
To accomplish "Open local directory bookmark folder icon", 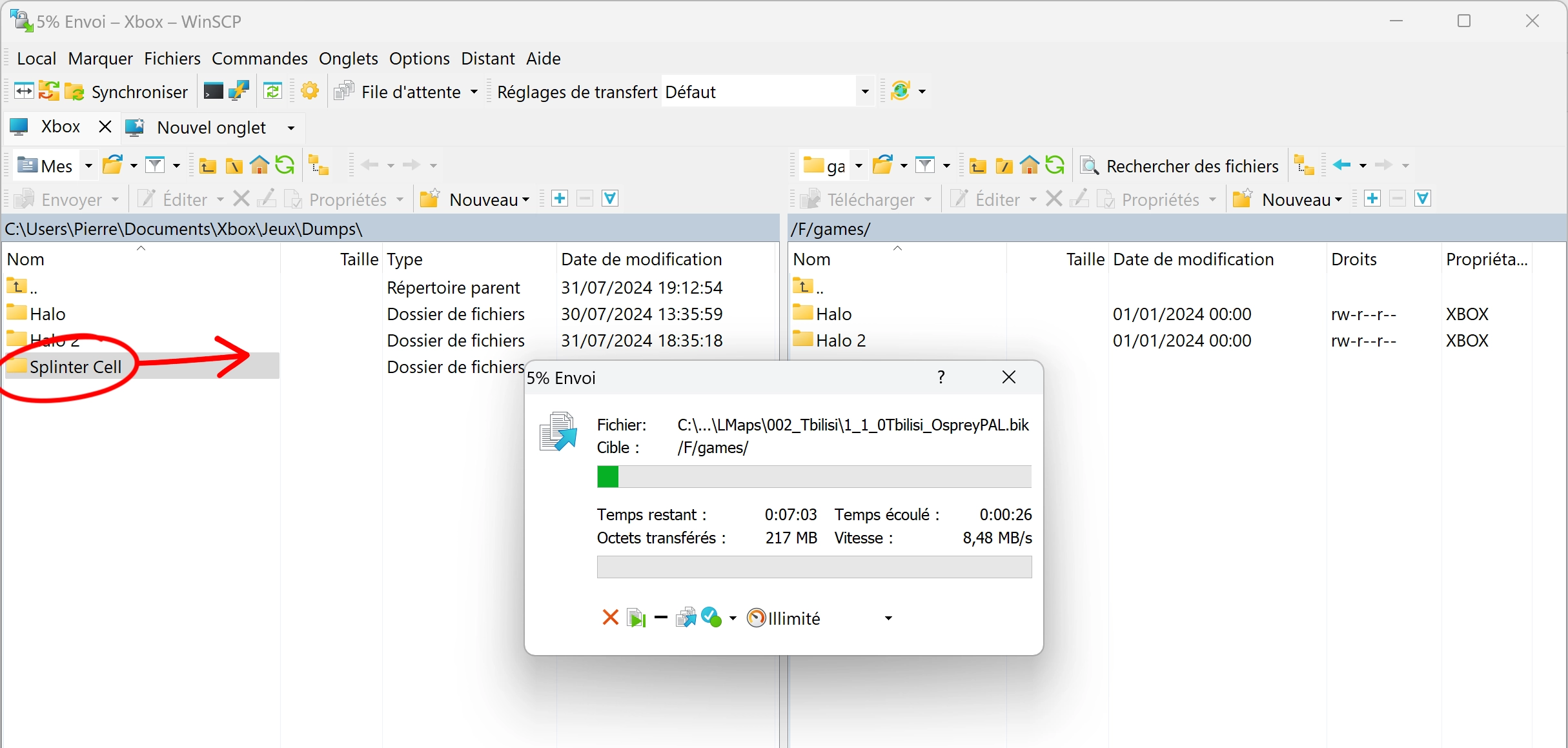I will pos(113,165).
